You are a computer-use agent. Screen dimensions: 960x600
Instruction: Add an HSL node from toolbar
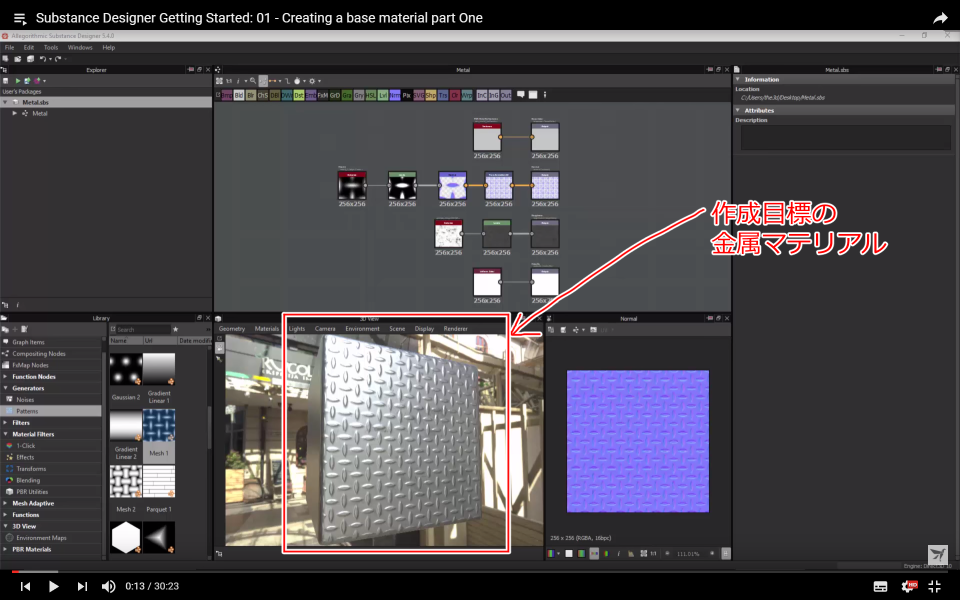371,96
